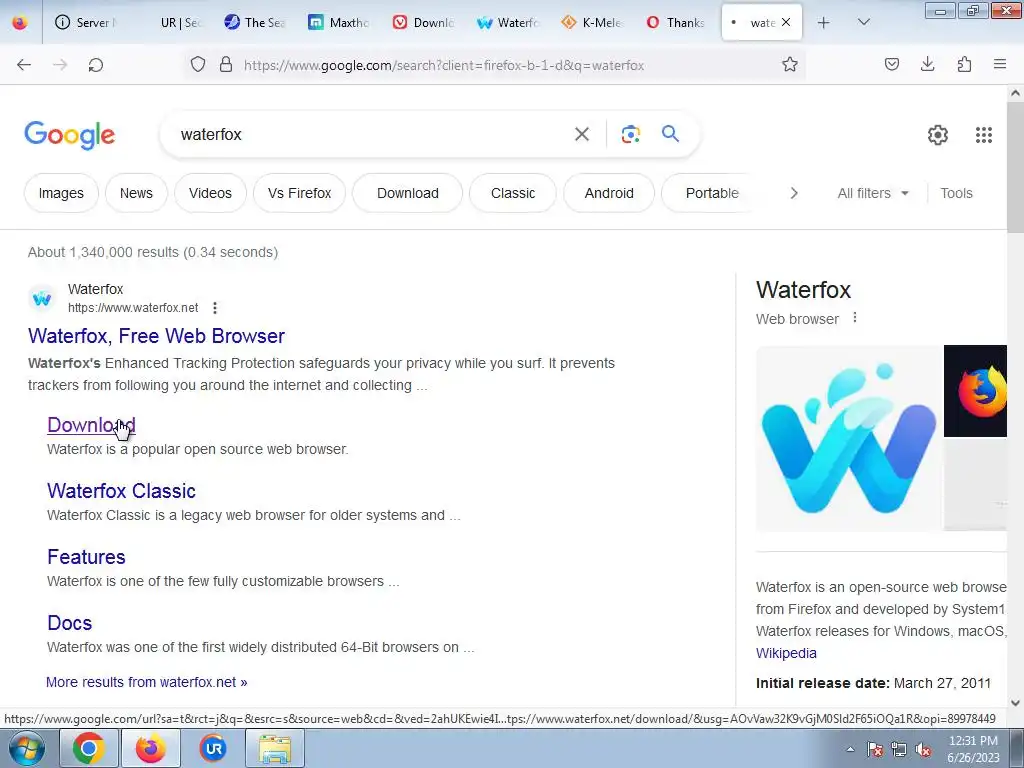Screen dimensions: 1024x768
Task: Open more options for waterfox.net result
Action: (x=215, y=308)
